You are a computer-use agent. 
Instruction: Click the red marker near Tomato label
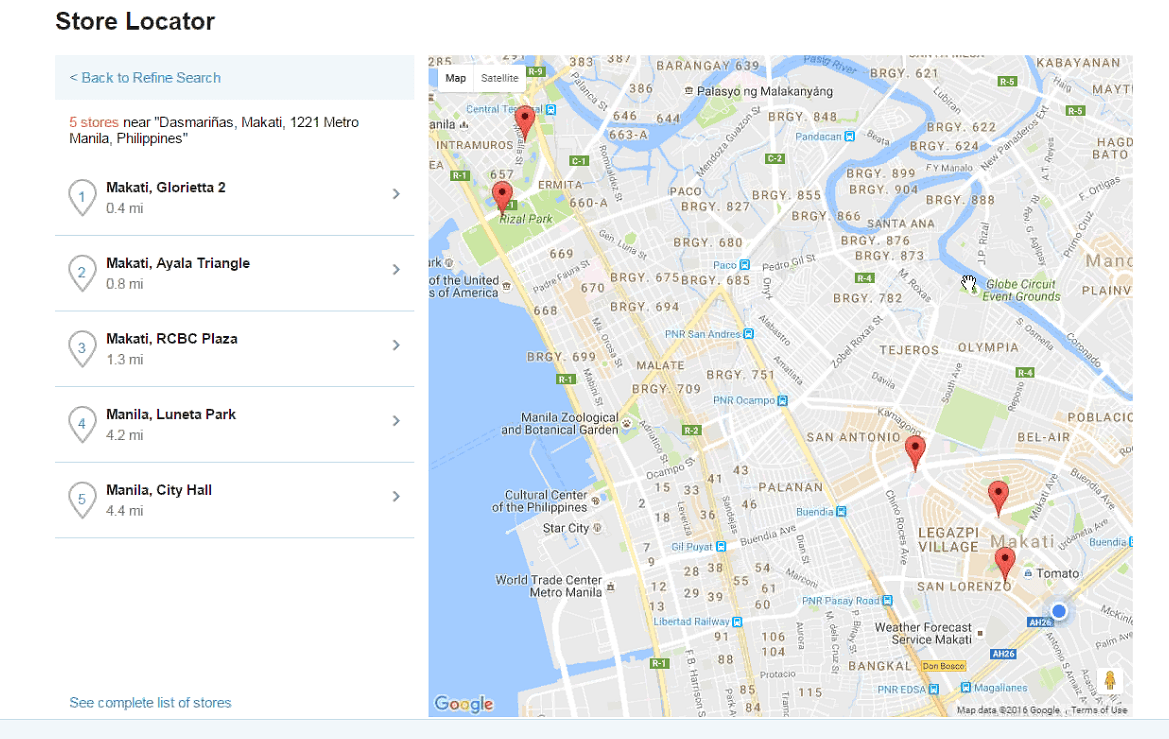point(1005,564)
